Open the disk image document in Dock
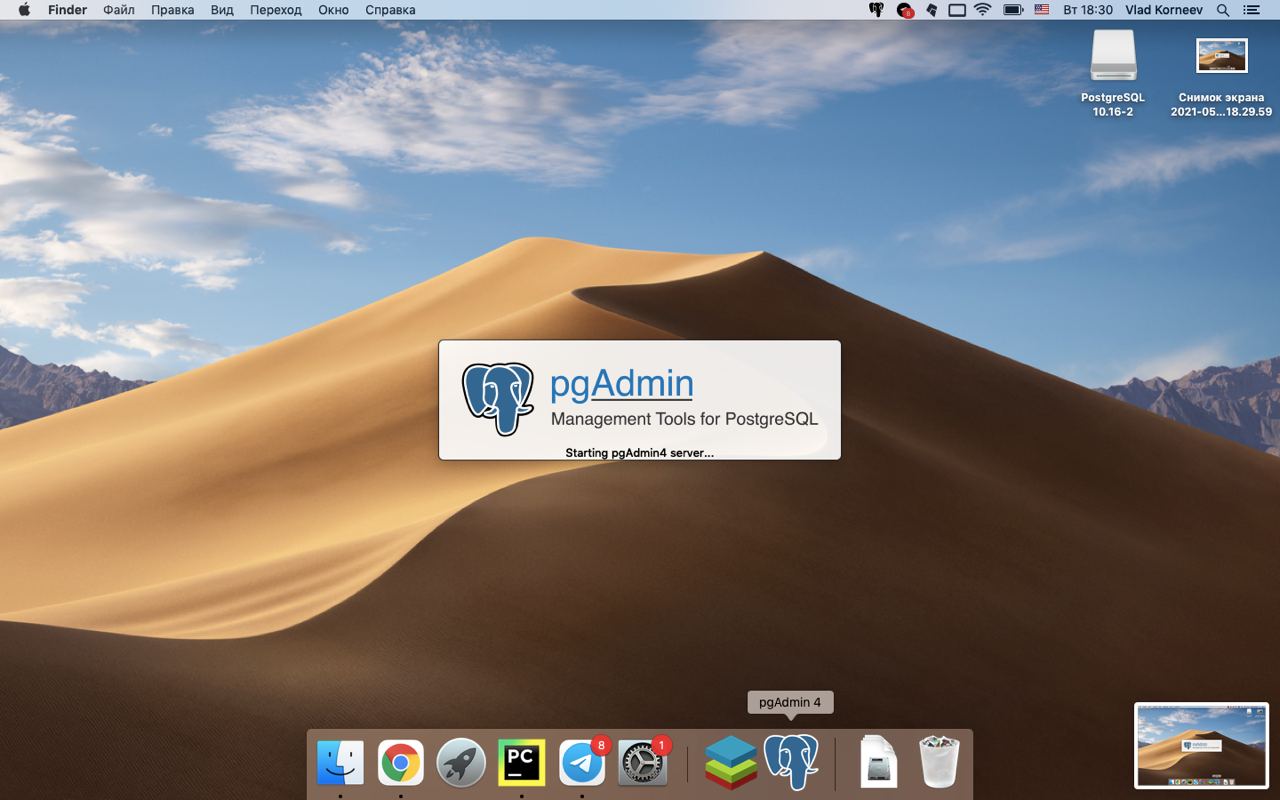 coord(879,763)
